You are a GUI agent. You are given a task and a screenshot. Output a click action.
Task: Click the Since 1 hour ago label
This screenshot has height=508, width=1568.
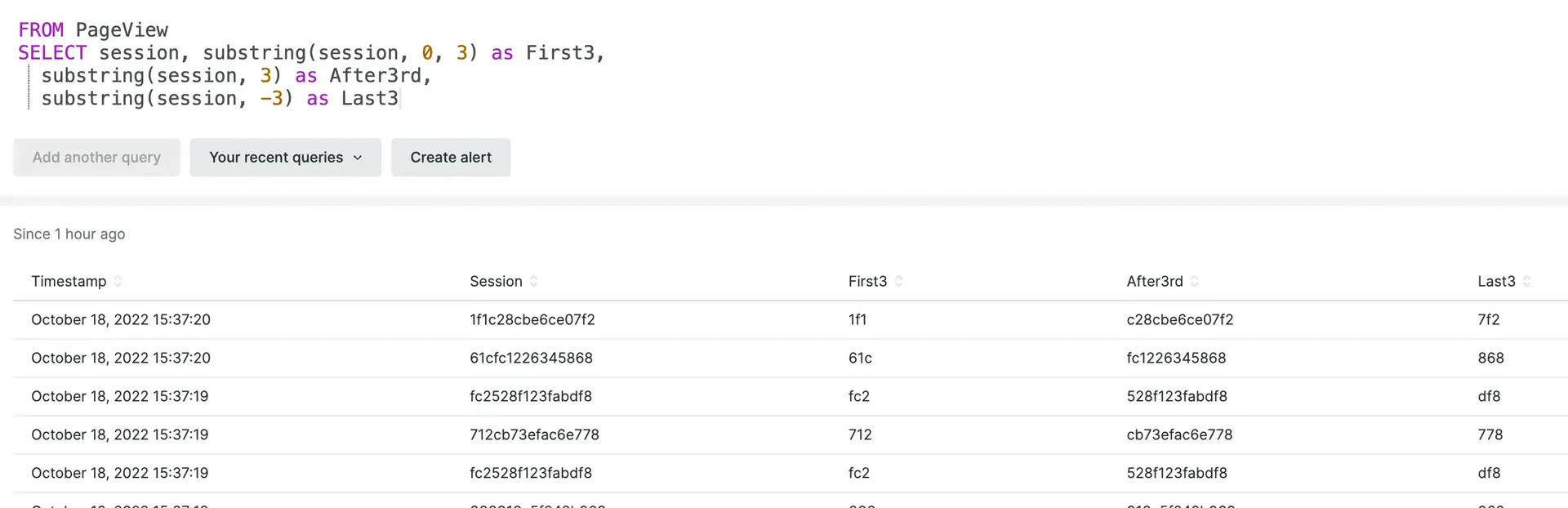pos(69,234)
